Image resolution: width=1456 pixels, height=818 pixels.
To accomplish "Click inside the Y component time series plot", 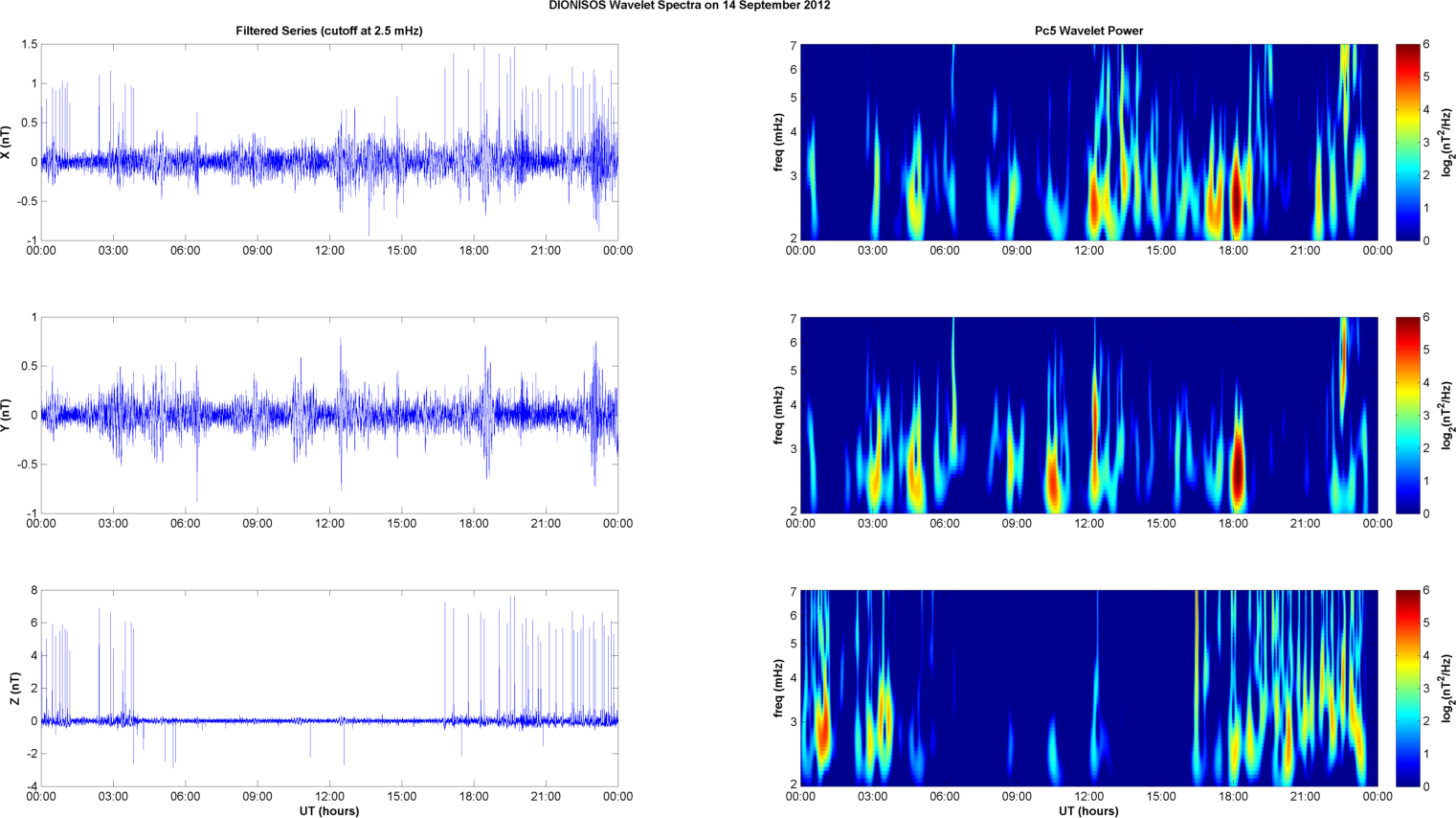I will coord(329,415).
